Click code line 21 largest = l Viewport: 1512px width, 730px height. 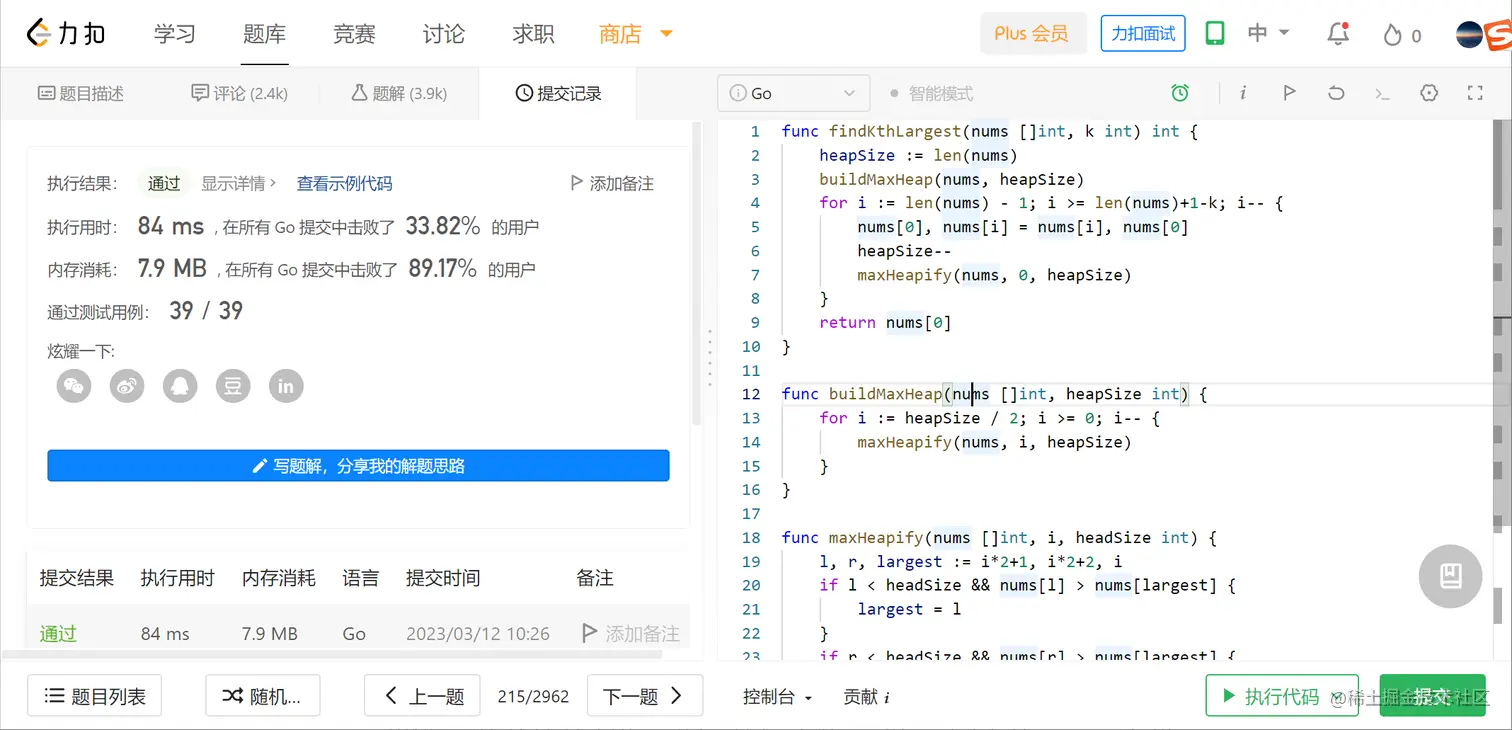pyautogui.click(x=909, y=609)
